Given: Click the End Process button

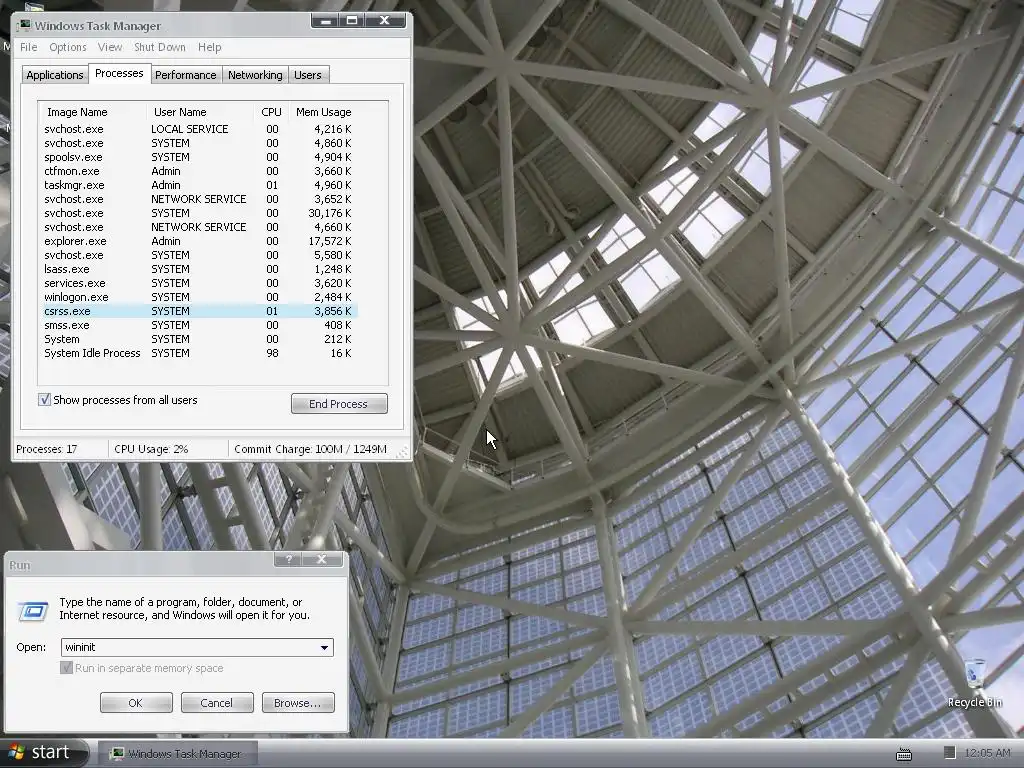Looking at the screenshot, I should point(339,404).
